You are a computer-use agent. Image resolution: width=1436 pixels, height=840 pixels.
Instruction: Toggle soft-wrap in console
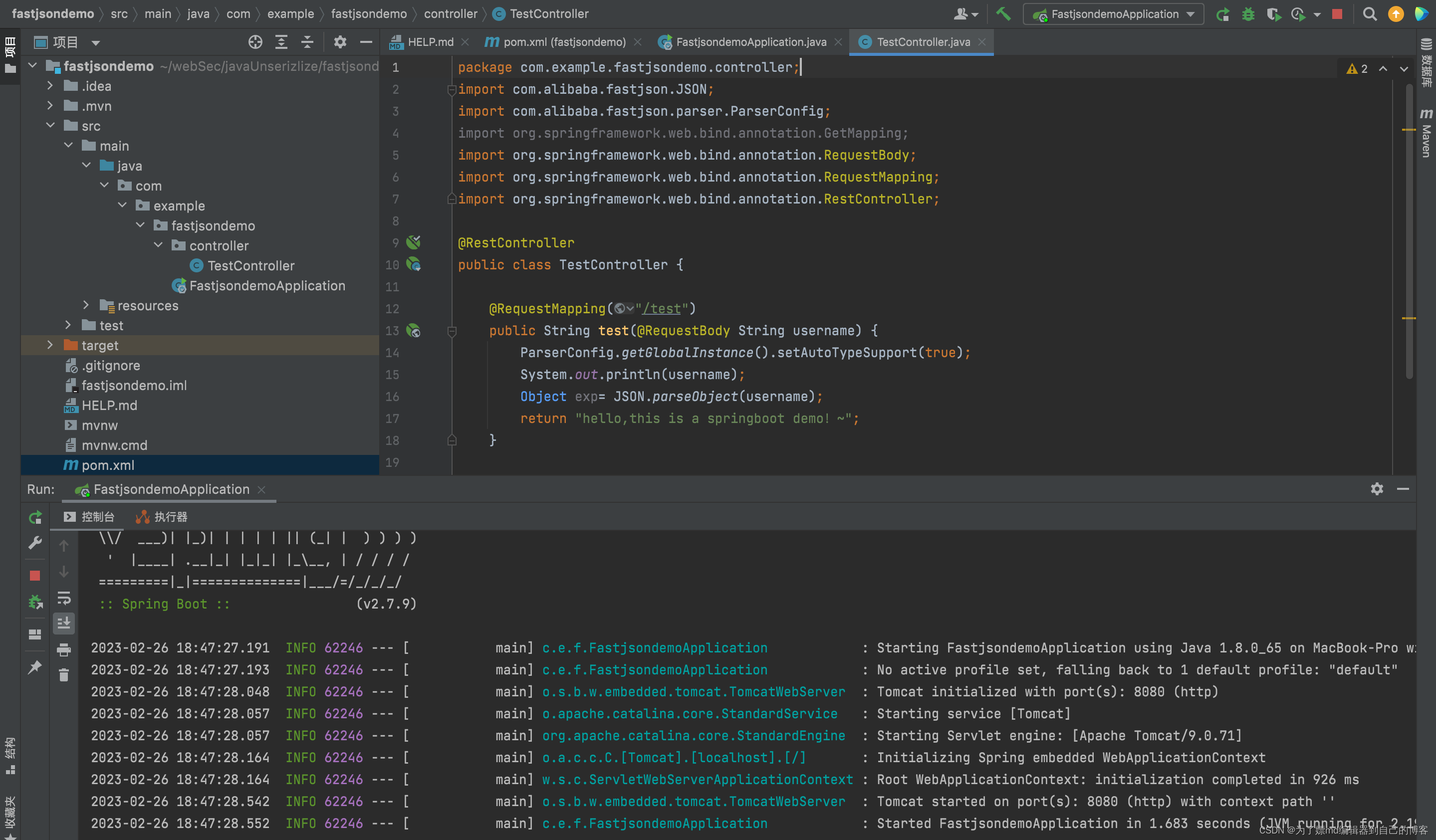tap(64, 598)
